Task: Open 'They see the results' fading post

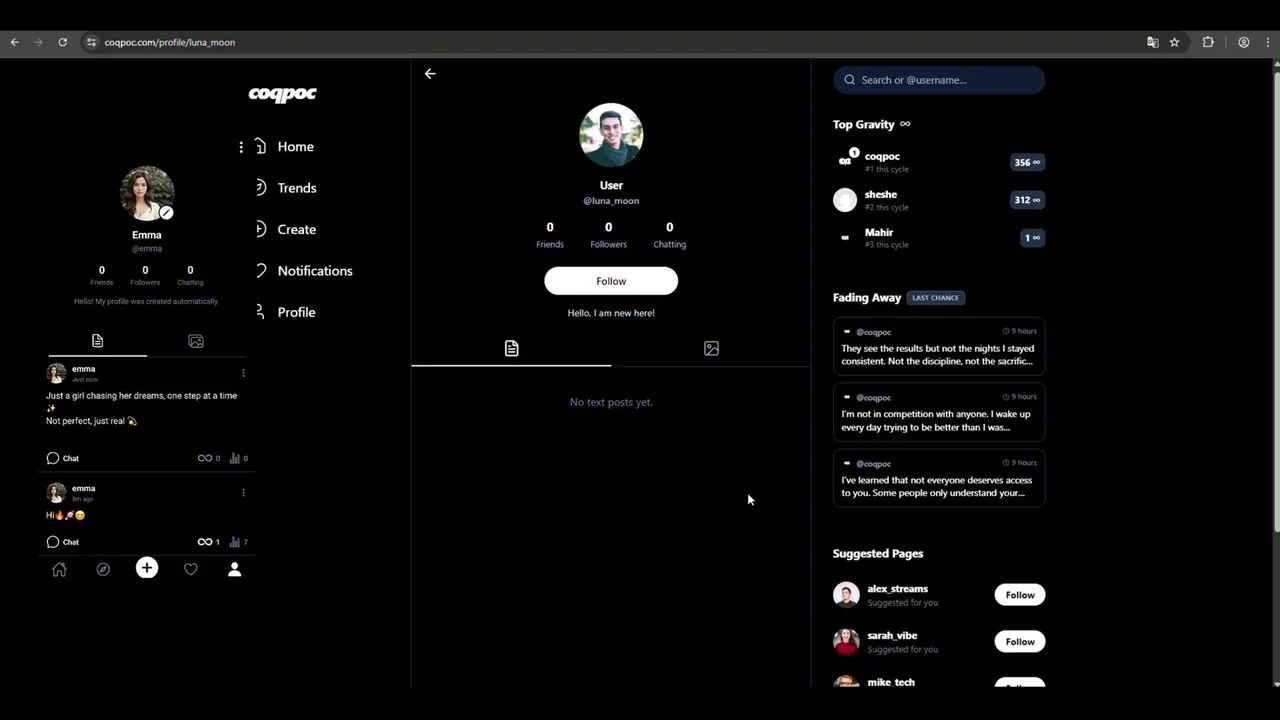Action: (939, 346)
